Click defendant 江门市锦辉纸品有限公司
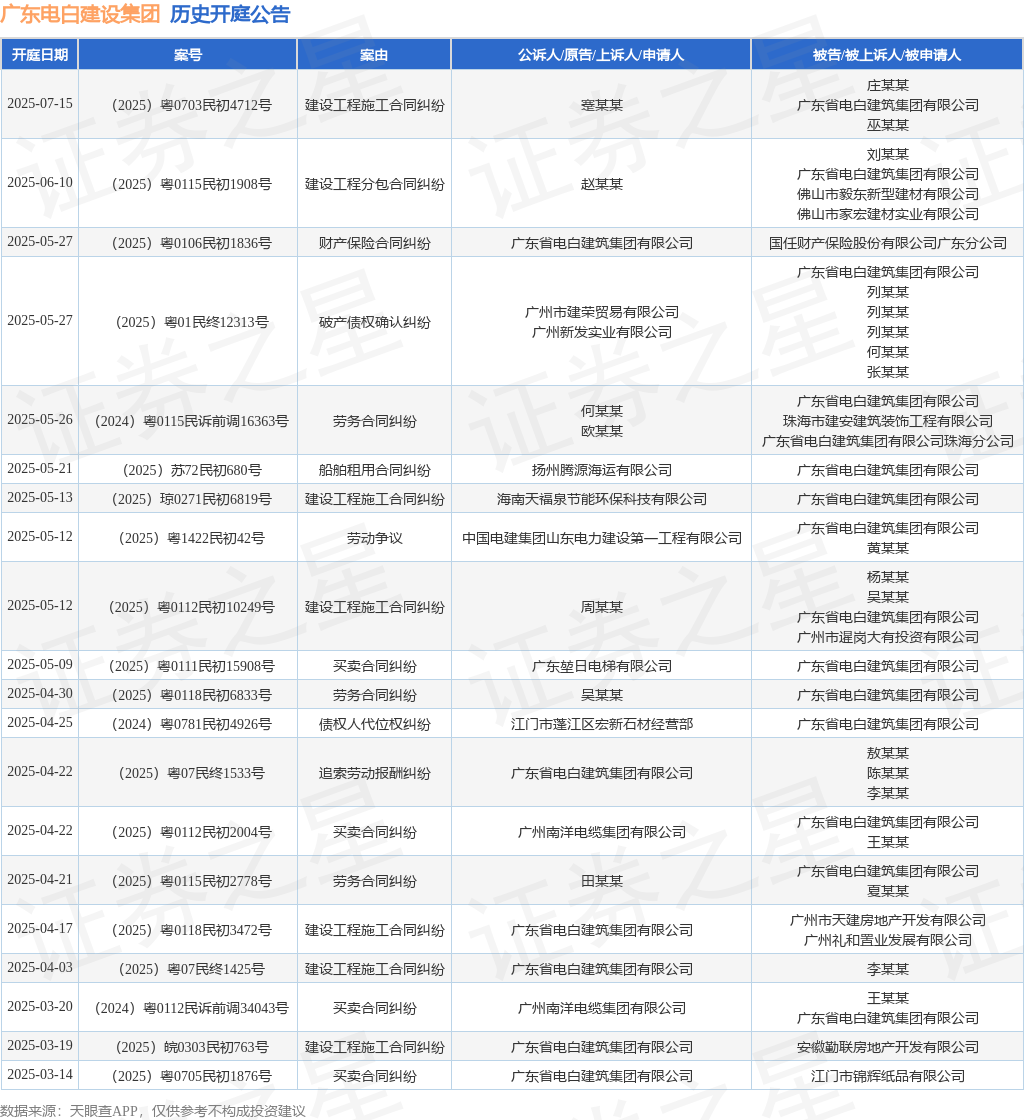 (888, 1076)
